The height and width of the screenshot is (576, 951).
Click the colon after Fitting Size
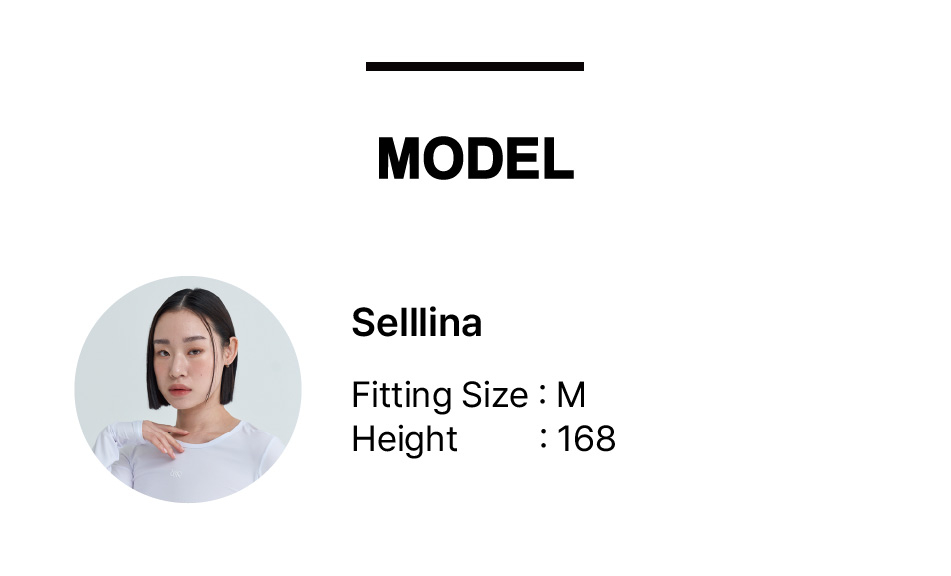pos(542,395)
